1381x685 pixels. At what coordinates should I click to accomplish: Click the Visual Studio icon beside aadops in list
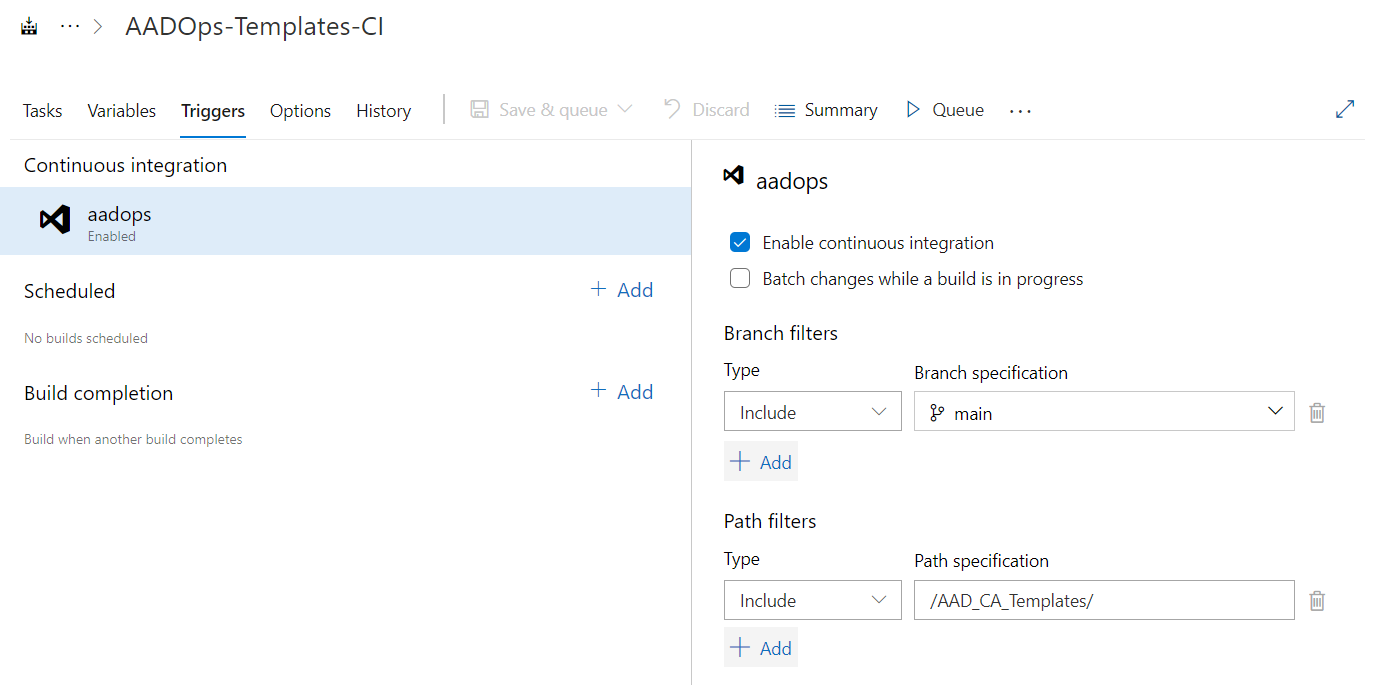pos(55,220)
